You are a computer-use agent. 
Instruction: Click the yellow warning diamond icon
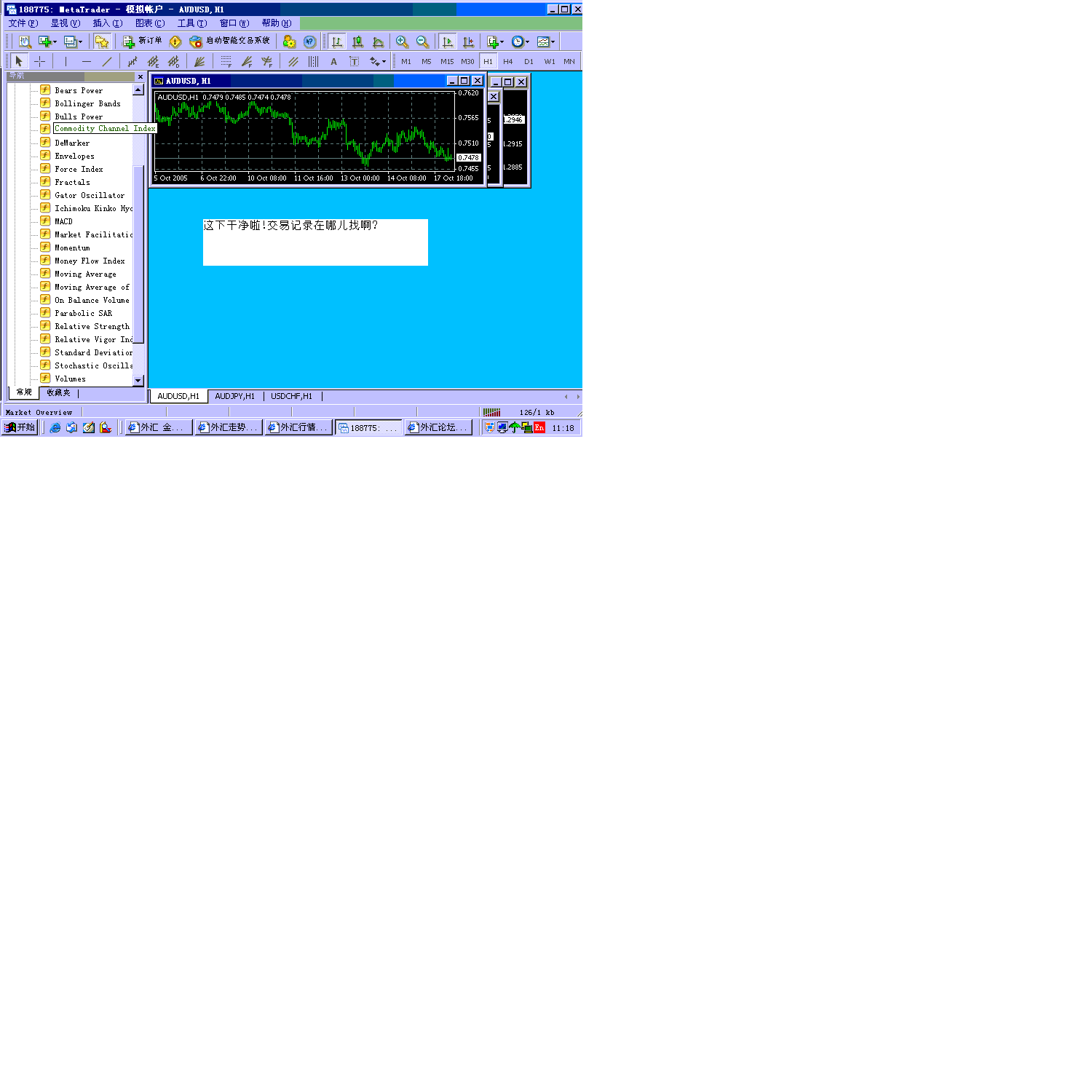(x=175, y=41)
